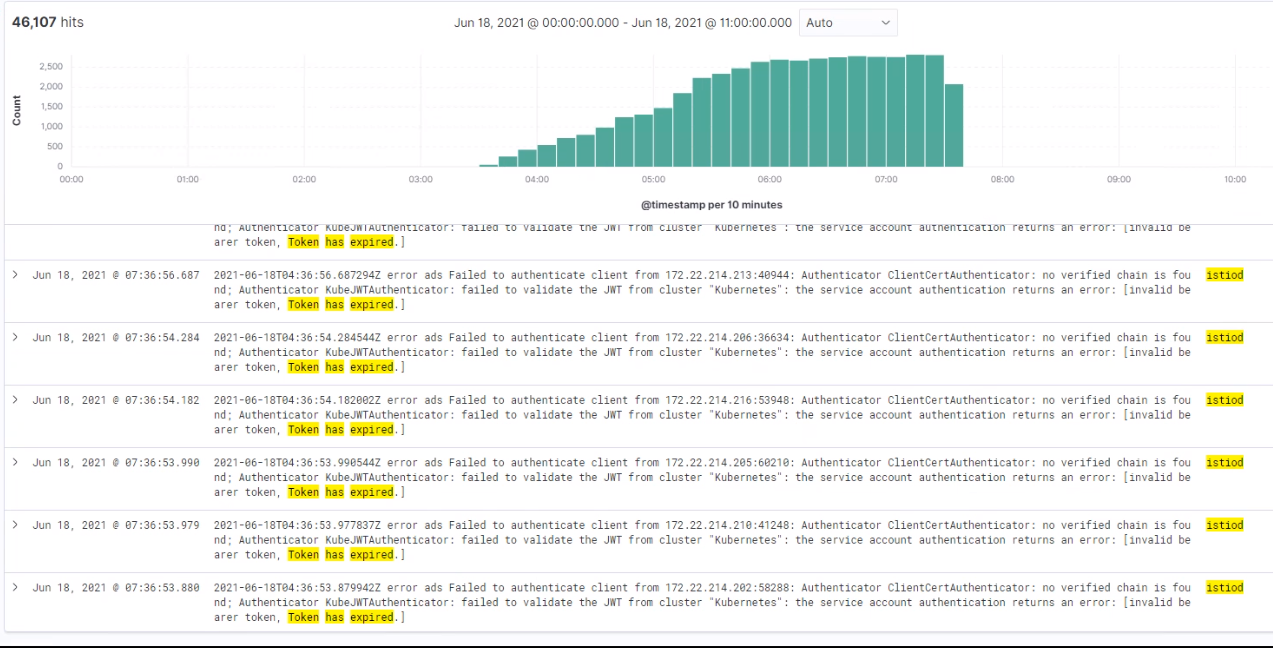Click the "@timestamp per 10 minutes" axis label
This screenshot has height=648, width=1273.
(x=711, y=204)
